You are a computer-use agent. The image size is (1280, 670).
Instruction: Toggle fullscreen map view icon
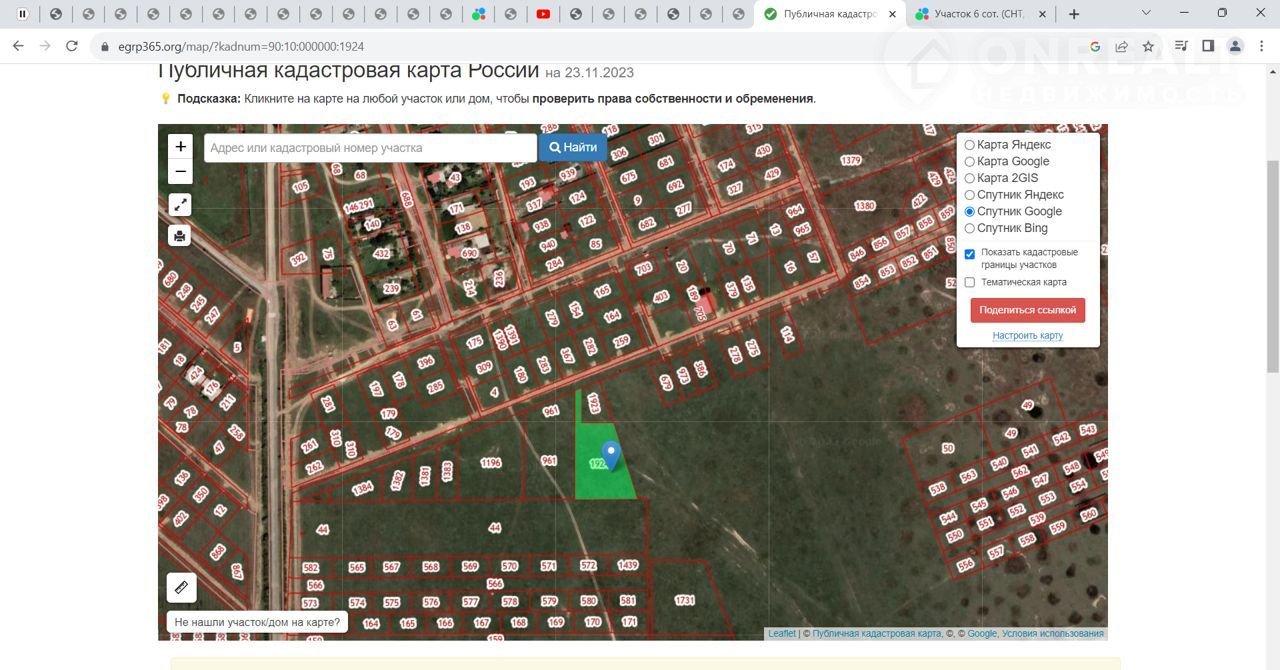coord(180,205)
